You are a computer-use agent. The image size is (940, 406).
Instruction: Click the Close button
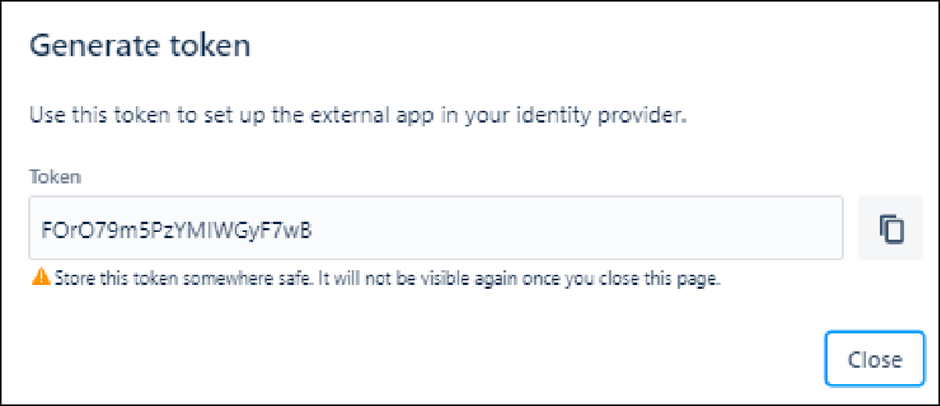tap(874, 359)
